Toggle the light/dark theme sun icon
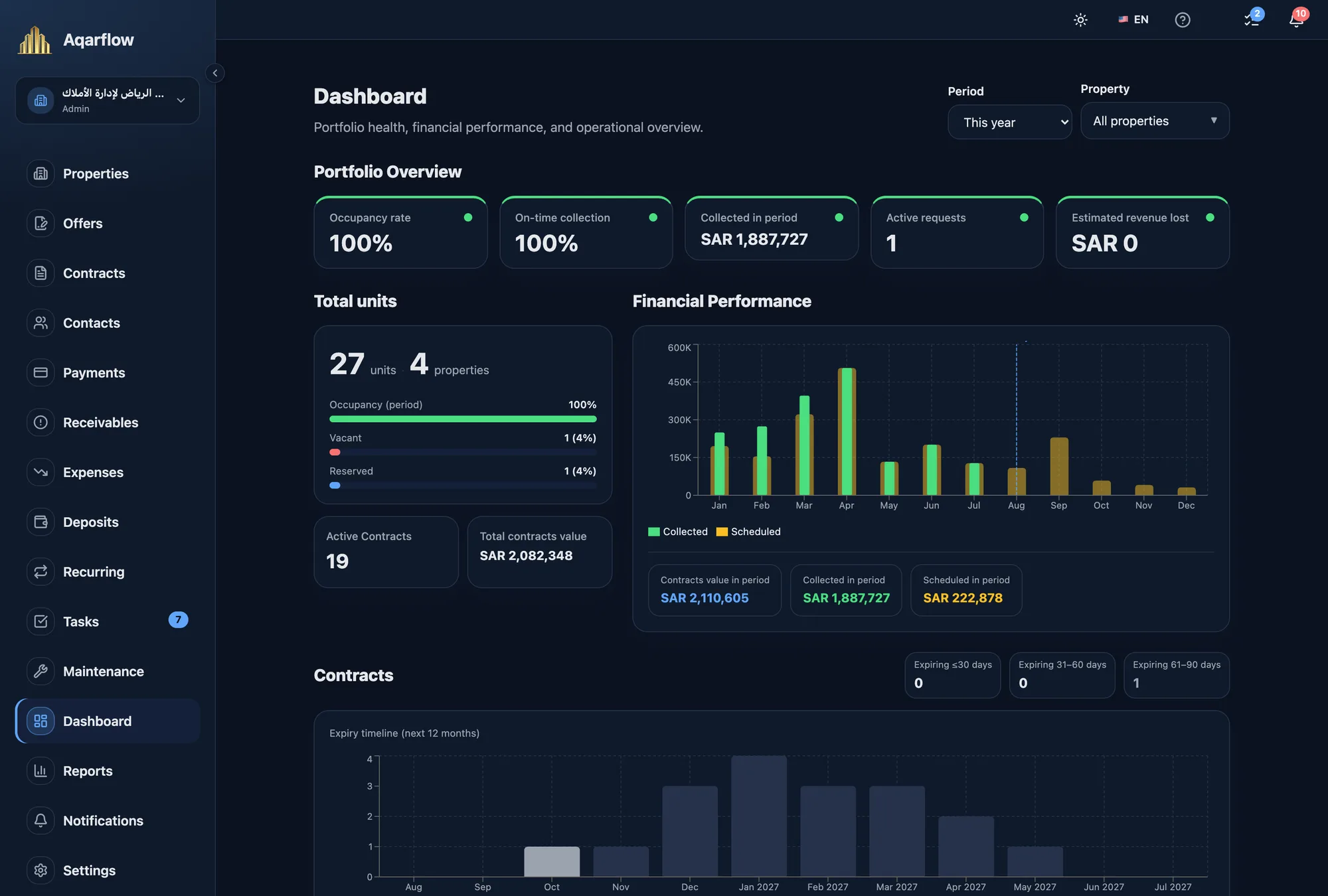 click(x=1080, y=20)
